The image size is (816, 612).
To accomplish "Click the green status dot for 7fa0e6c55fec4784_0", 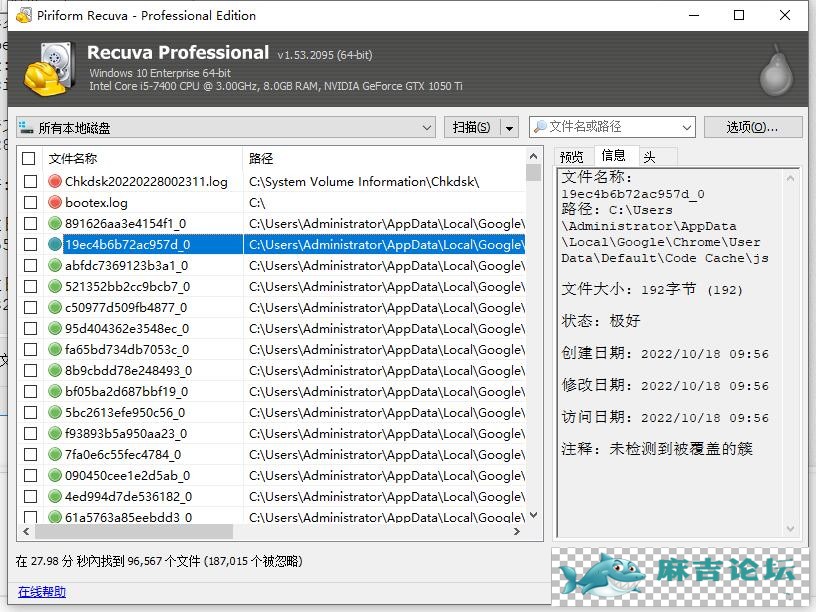I will pos(55,454).
